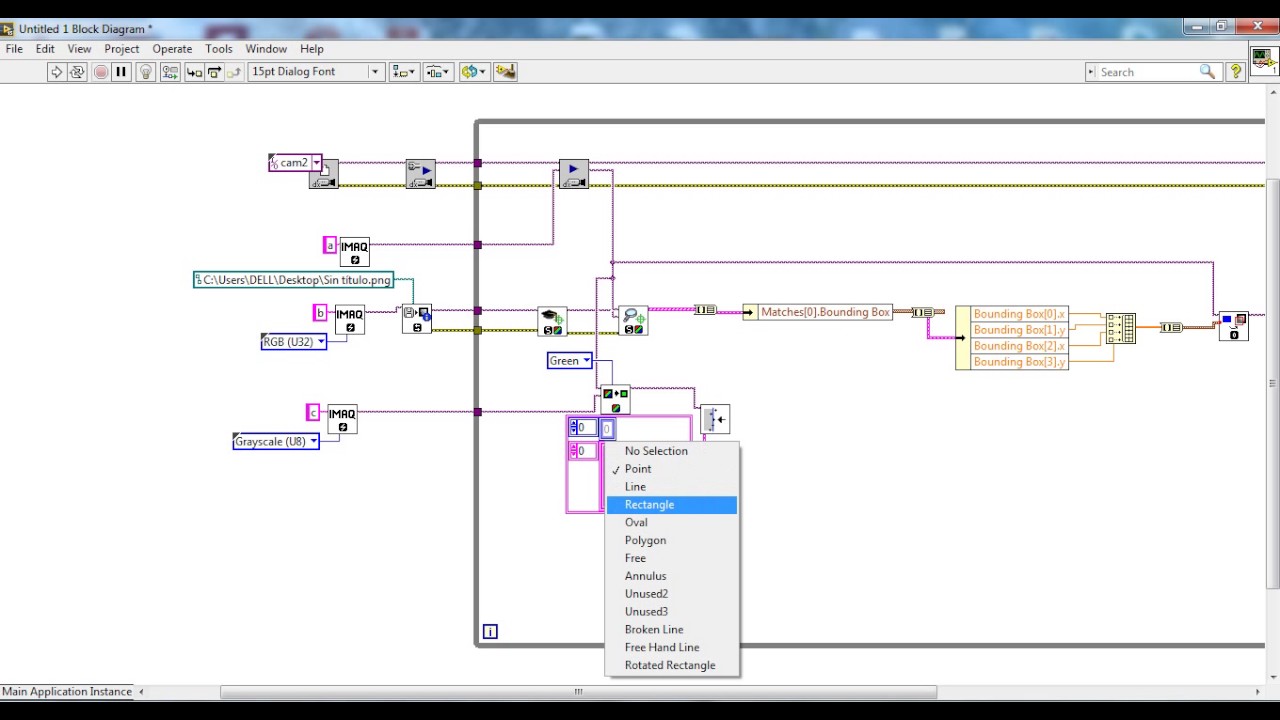Image resolution: width=1280 pixels, height=720 pixels.
Task: Click the VI icon pane at top right
Action: (1263, 59)
